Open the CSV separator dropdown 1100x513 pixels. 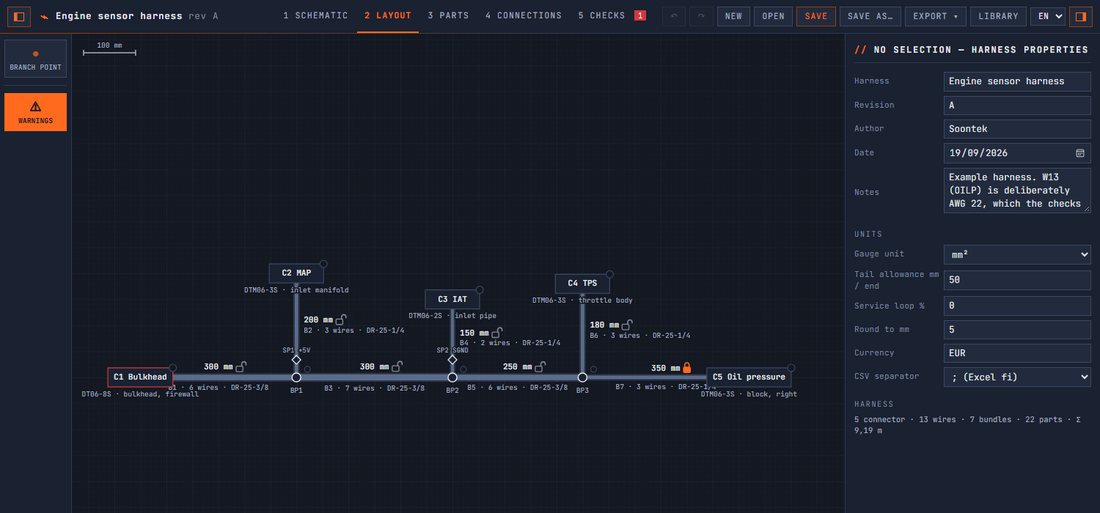[1017, 377]
